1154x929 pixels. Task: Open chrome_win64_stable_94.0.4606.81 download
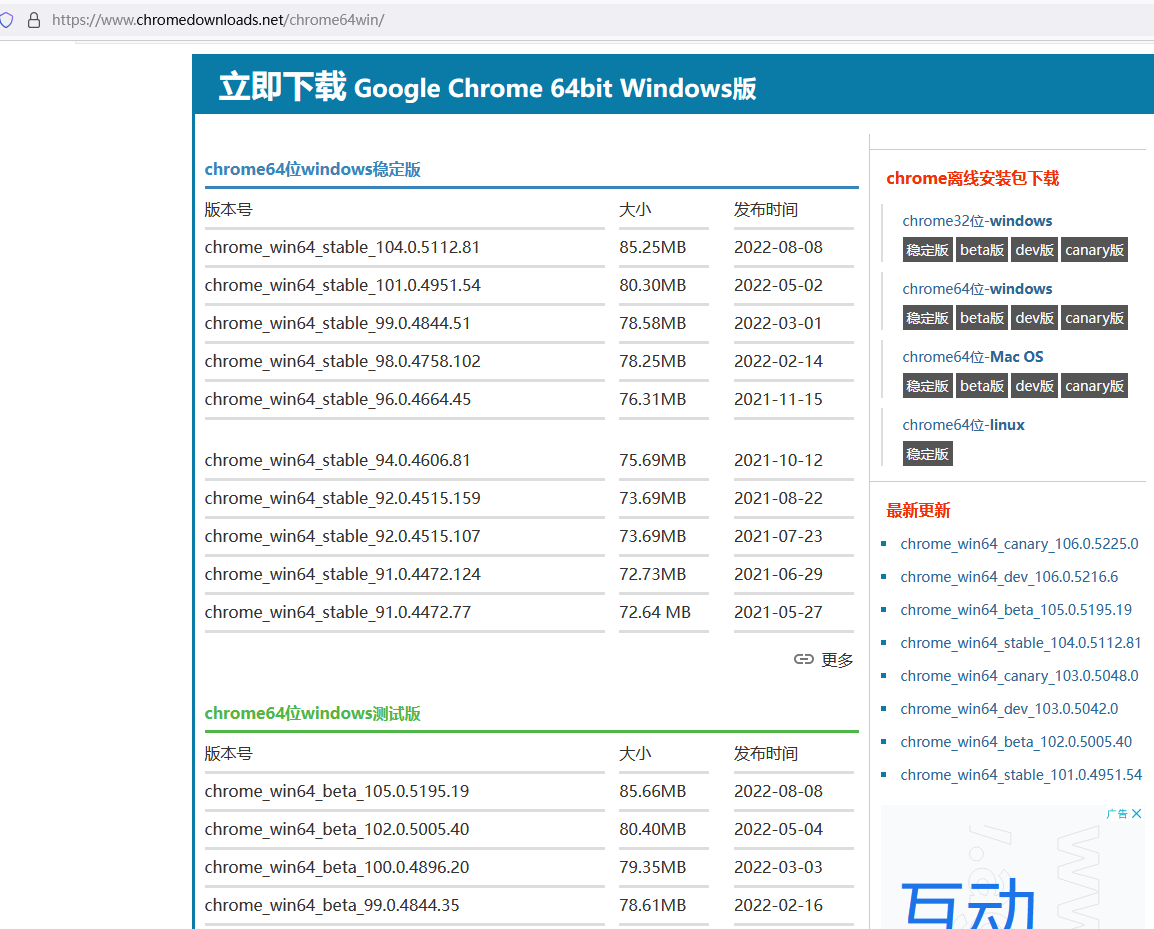[337, 461]
